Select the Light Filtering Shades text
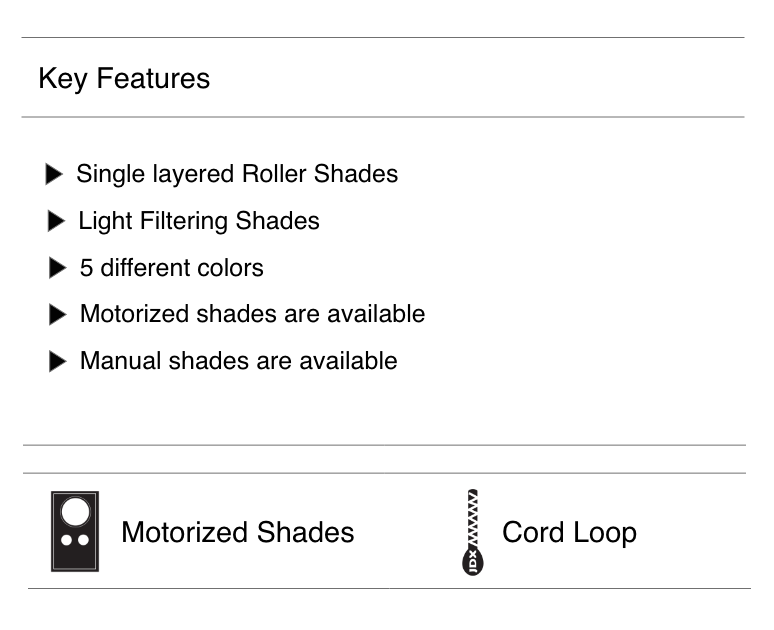Screen dimensions: 774x630 [x=199, y=221]
